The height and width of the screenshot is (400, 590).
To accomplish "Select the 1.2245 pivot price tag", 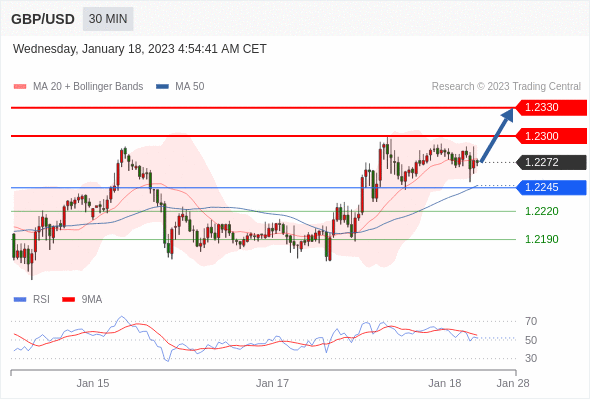I will [x=551, y=187].
